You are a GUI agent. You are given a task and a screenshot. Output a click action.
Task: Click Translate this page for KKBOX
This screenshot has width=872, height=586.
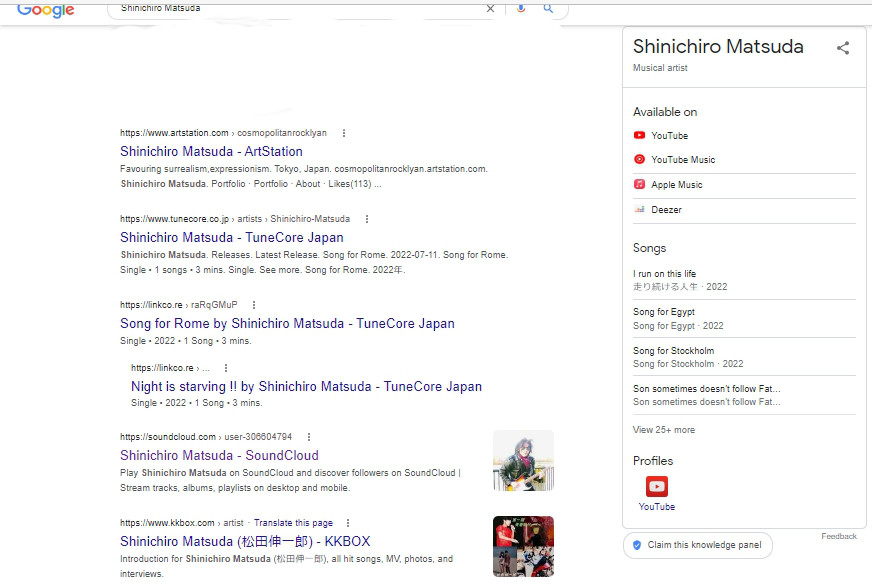pyautogui.click(x=293, y=523)
